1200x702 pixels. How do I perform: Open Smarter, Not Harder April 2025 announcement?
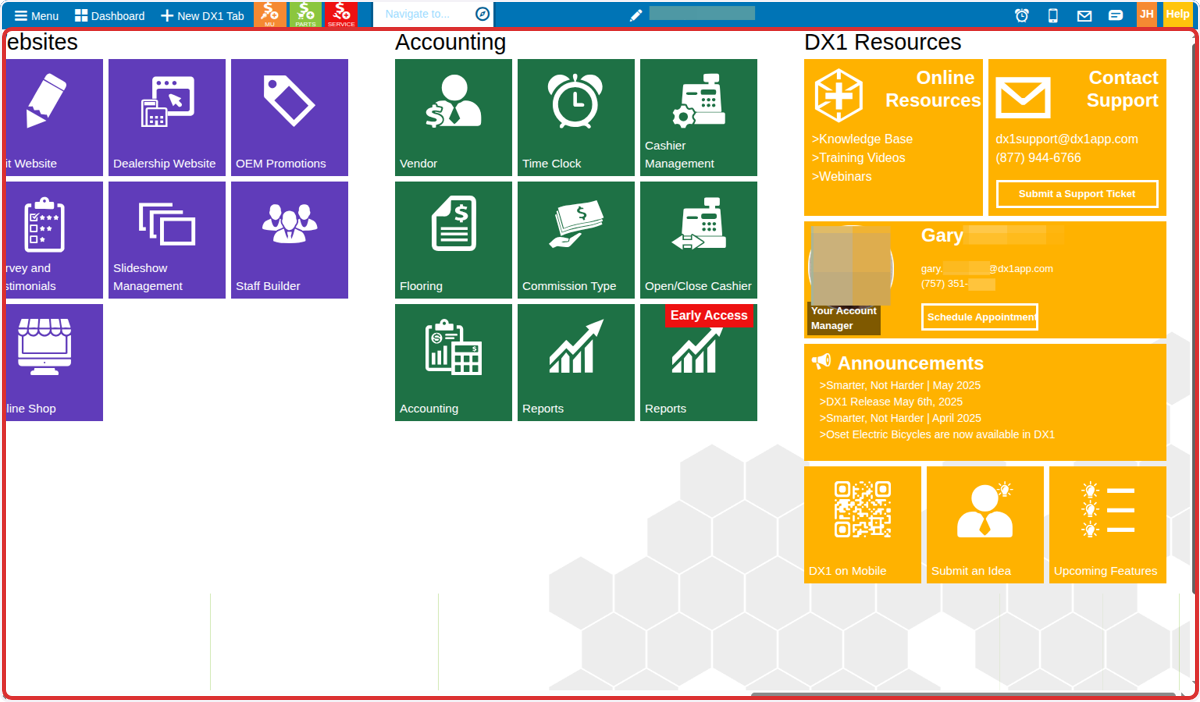pyautogui.click(x=900, y=418)
